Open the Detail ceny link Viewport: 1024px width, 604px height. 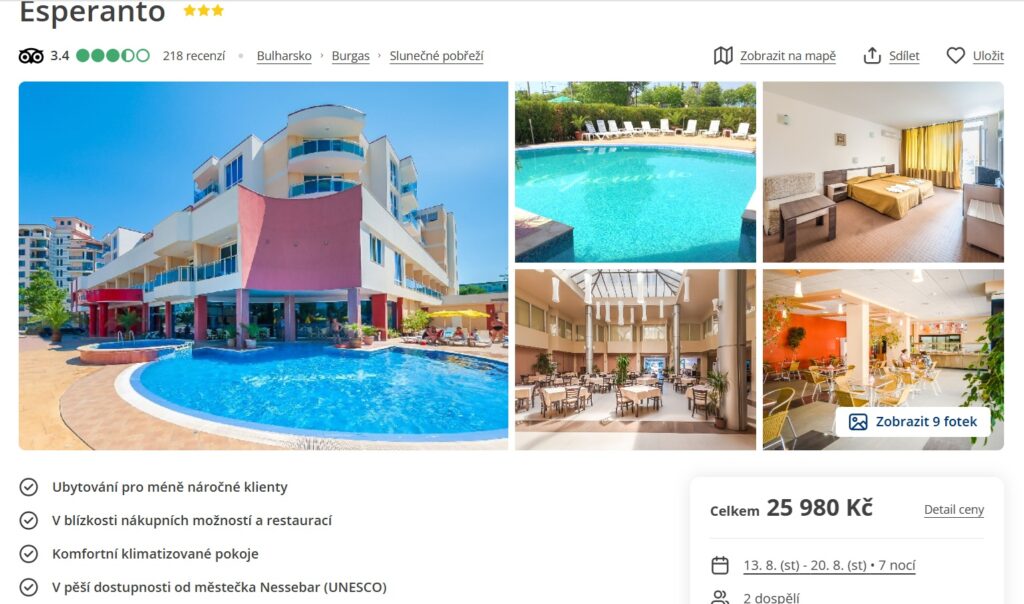(953, 509)
